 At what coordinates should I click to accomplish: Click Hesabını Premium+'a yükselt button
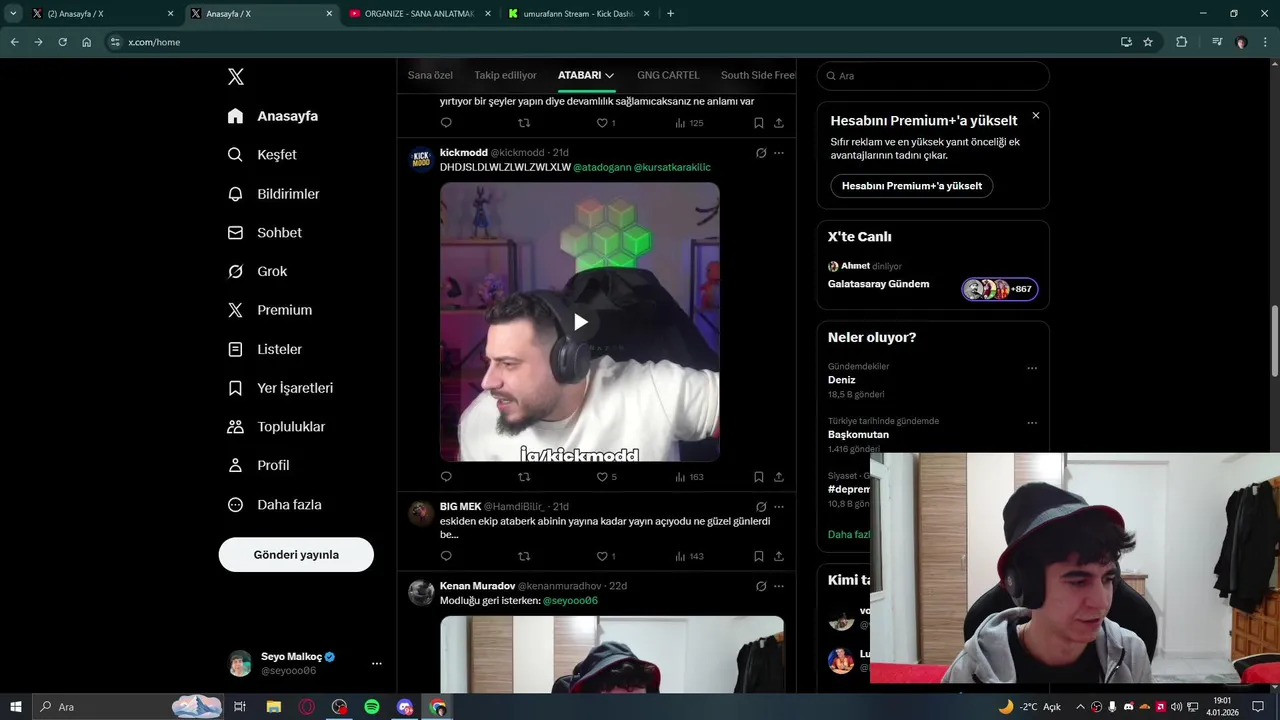(911, 186)
